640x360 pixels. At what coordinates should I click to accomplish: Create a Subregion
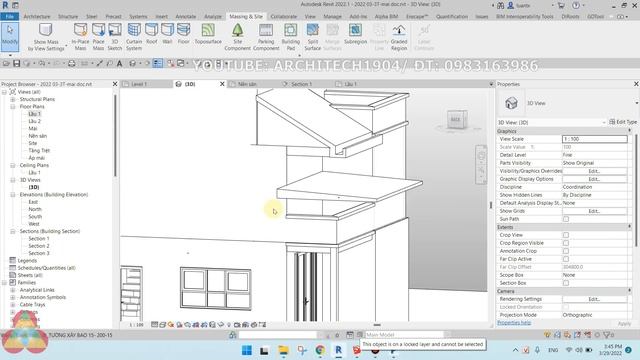pos(356,34)
